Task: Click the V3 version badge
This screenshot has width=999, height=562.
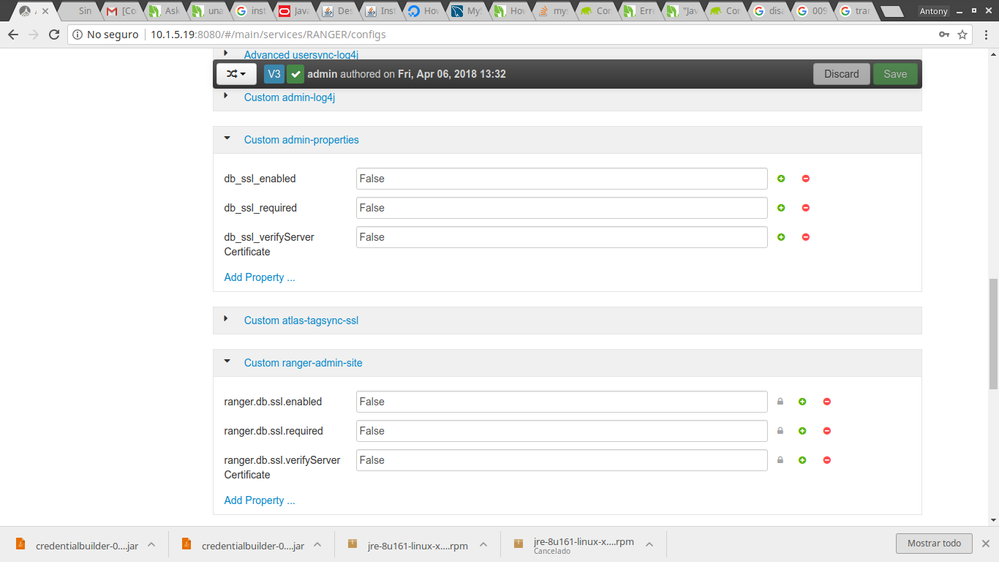Action: [x=274, y=74]
